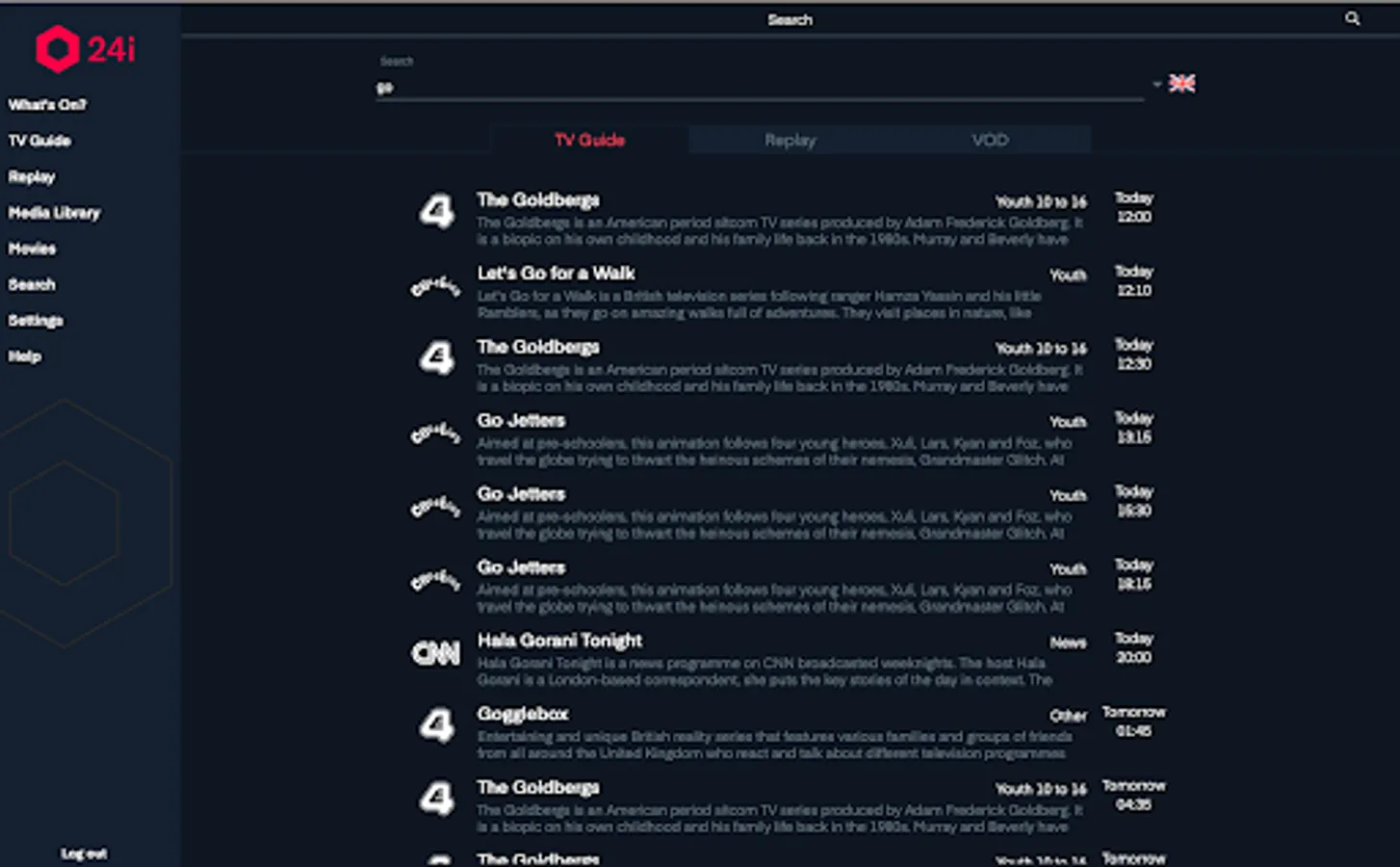
Task: Click Channel 4 logo for The Goldbergs tomorrow 04:35
Action: click(436, 799)
